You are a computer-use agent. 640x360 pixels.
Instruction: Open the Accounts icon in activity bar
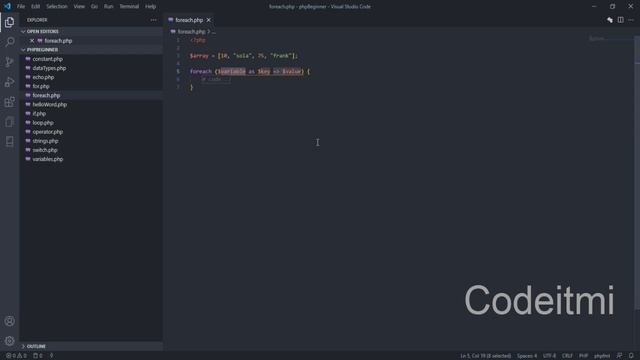[x=9, y=321]
